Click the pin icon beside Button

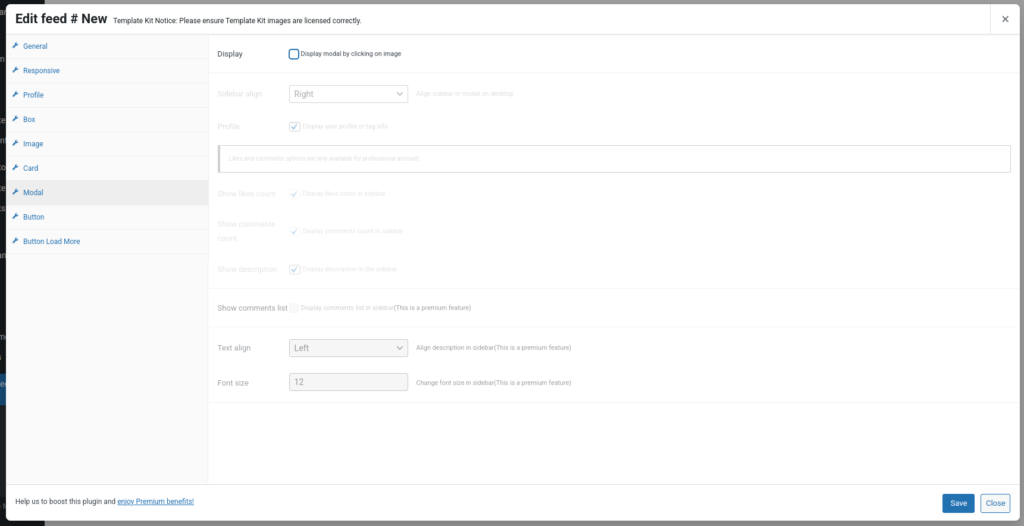pos(15,216)
